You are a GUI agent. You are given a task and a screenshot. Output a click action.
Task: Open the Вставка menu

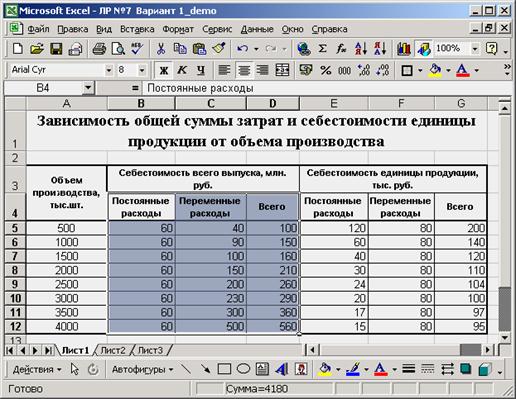click(x=137, y=29)
